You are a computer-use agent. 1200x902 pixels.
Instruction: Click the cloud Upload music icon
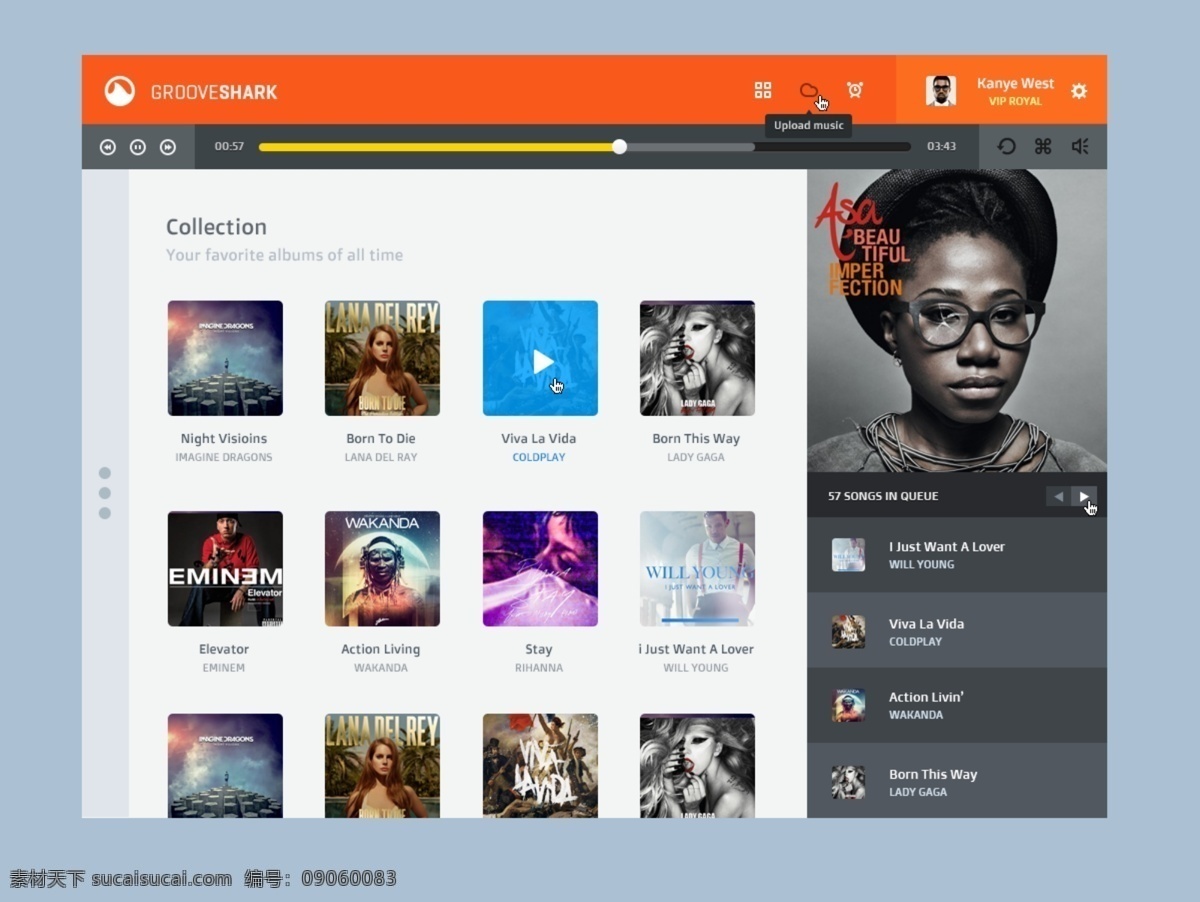click(808, 90)
